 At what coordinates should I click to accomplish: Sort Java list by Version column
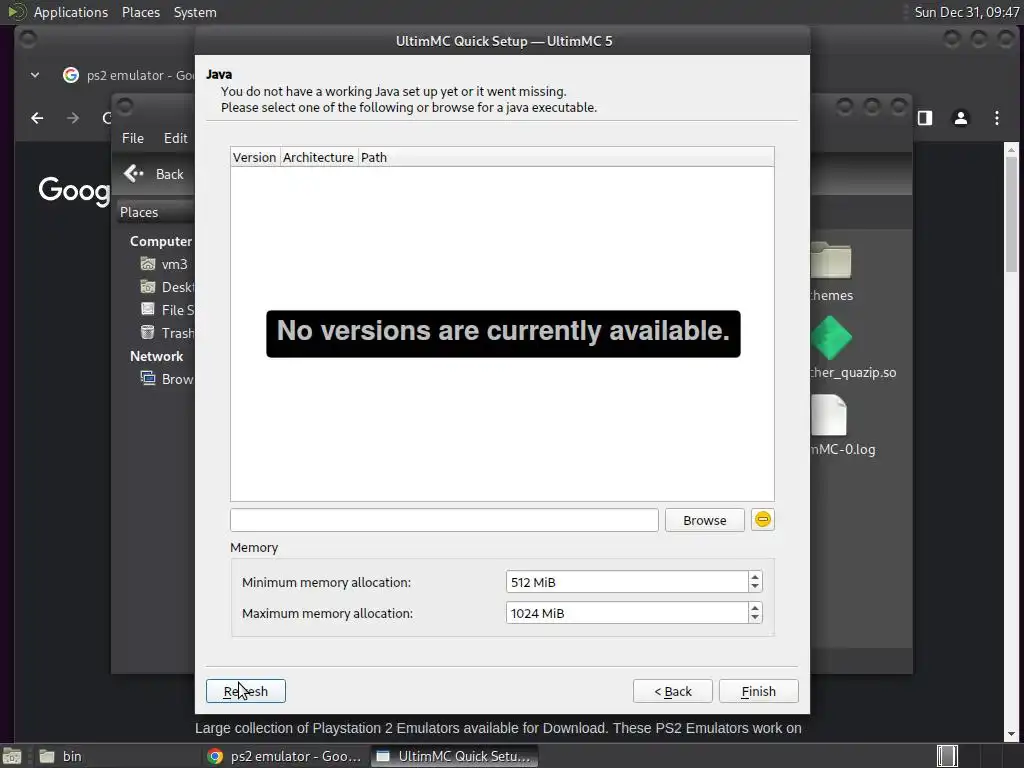click(255, 157)
